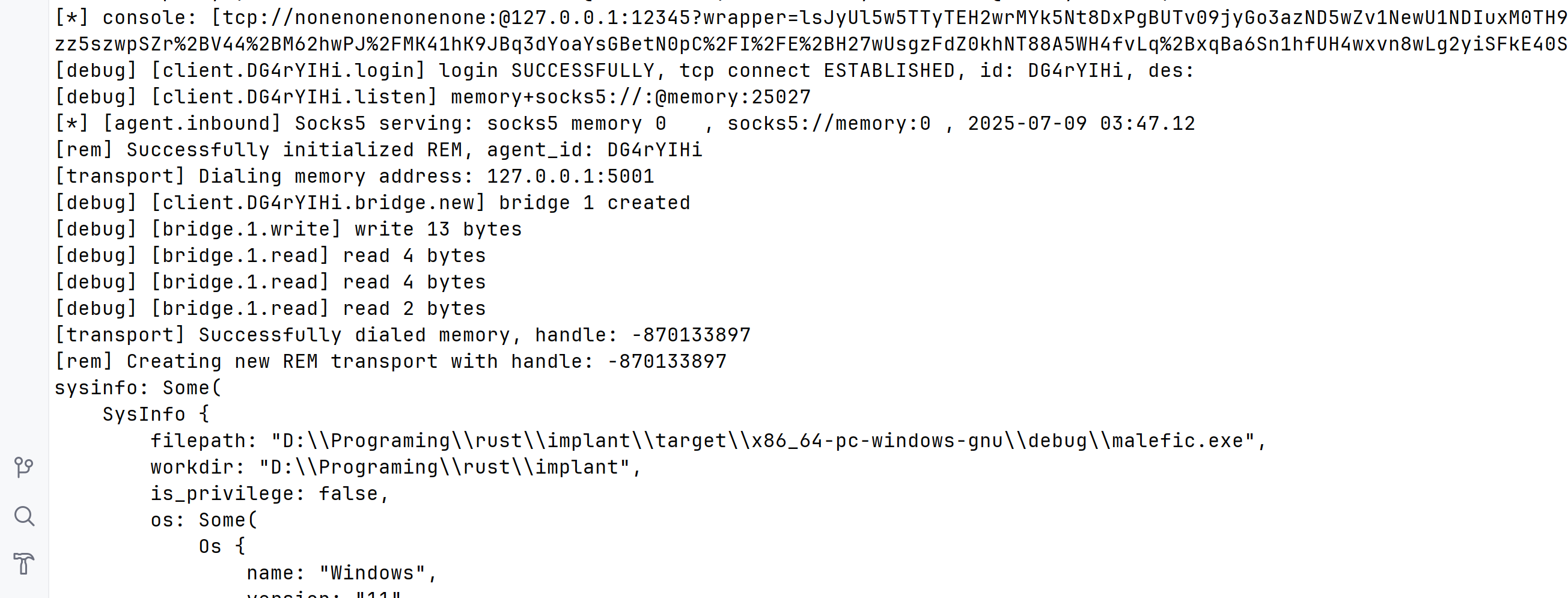Click the 'SysInfo {' struct opening line
Viewport: 1568px width, 598px height.
click(156, 414)
